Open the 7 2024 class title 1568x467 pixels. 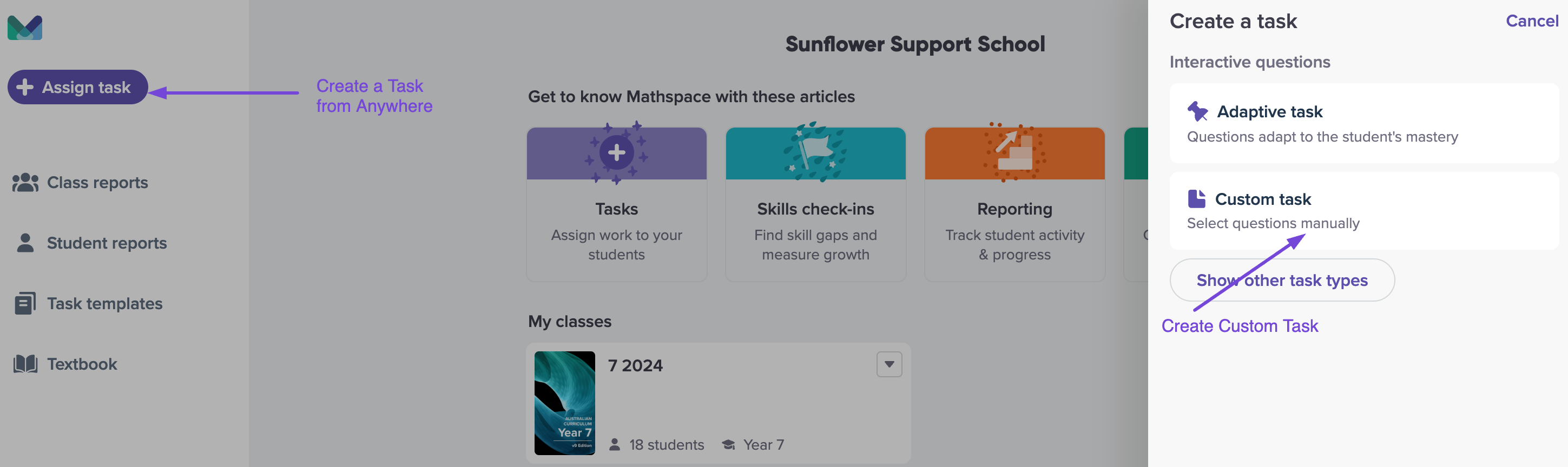[635, 365]
